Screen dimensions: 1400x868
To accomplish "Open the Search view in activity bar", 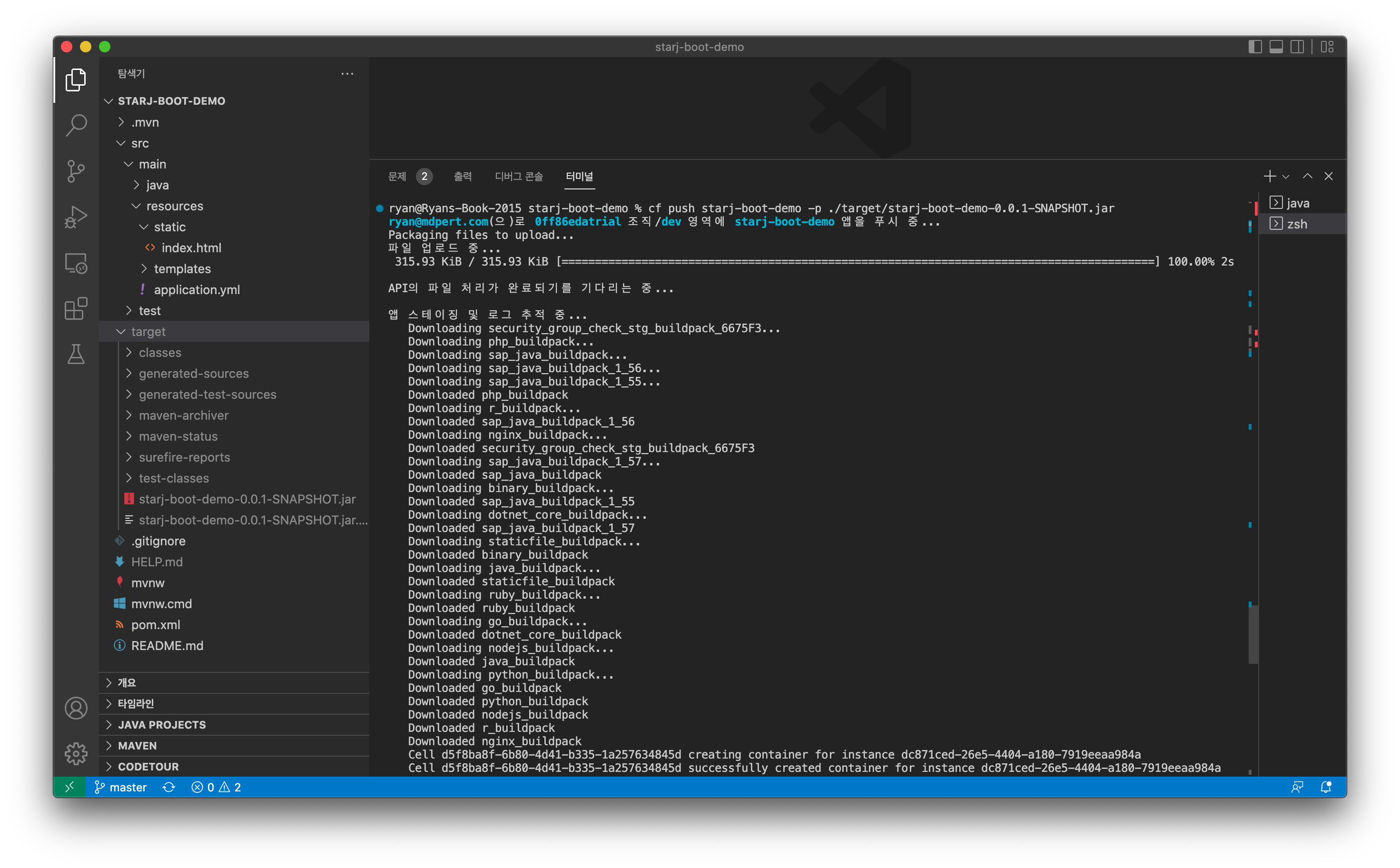I will click(76, 125).
